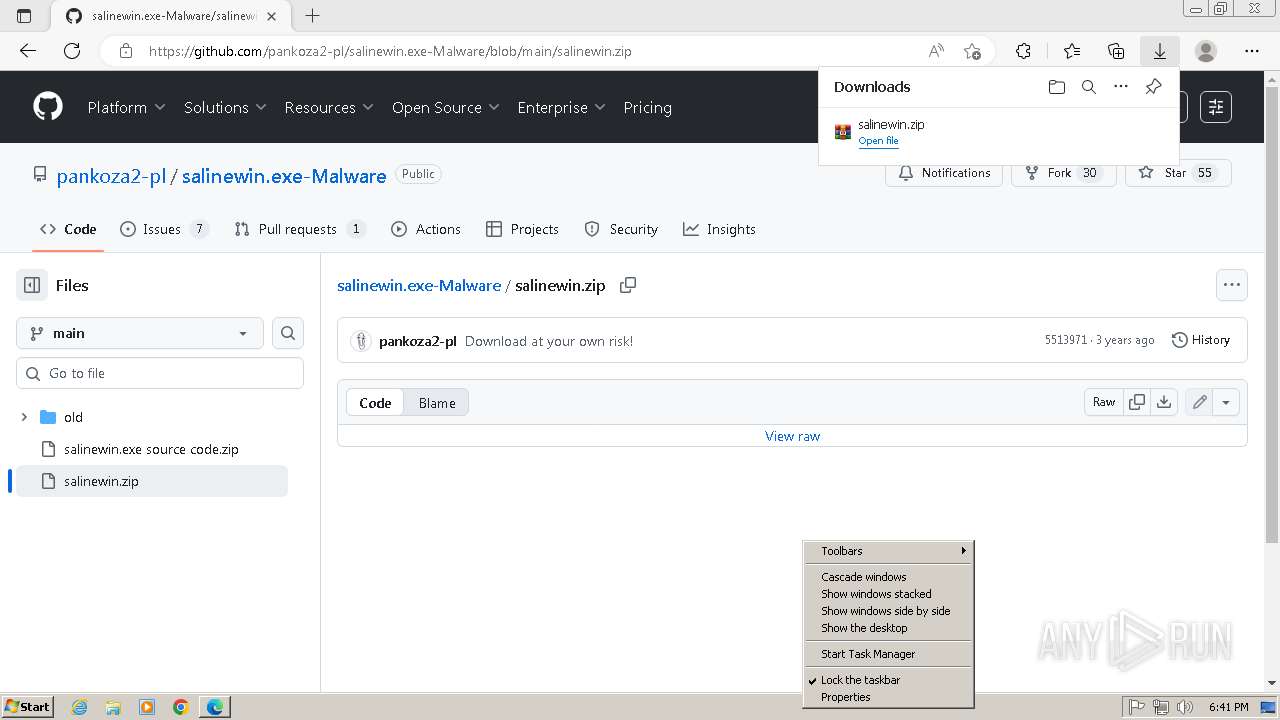This screenshot has width=1280, height=720.
Task: Select salinewin.exe source code.zip in the tree
Action: [x=151, y=449]
